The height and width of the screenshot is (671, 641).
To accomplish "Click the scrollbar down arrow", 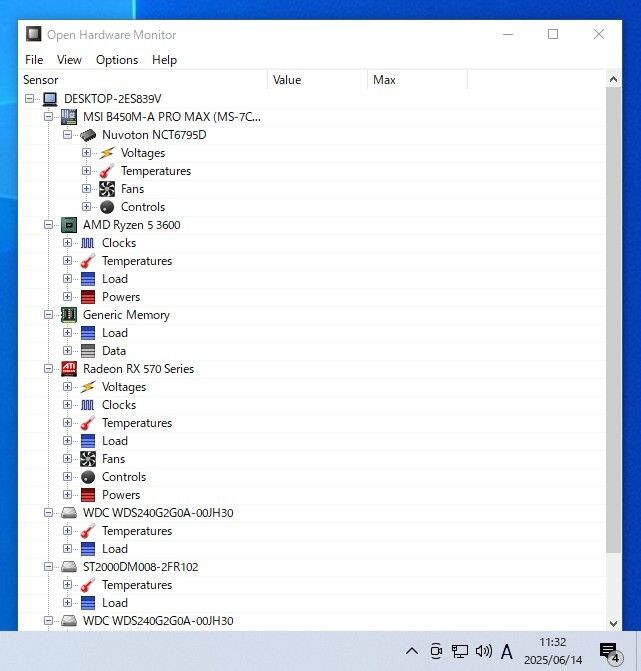I will (613, 623).
